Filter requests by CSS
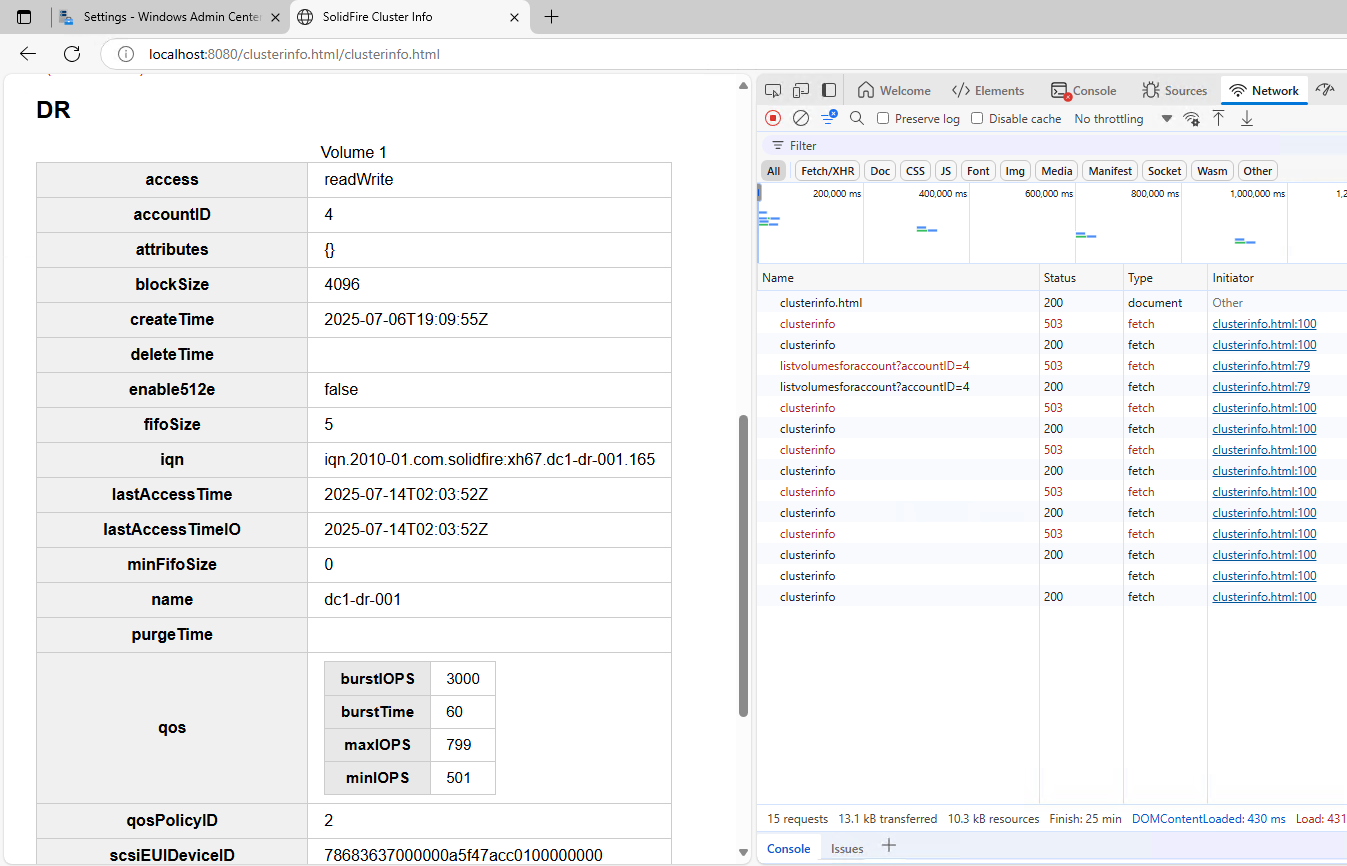The width and height of the screenshot is (1347, 866). click(x=915, y=171)
